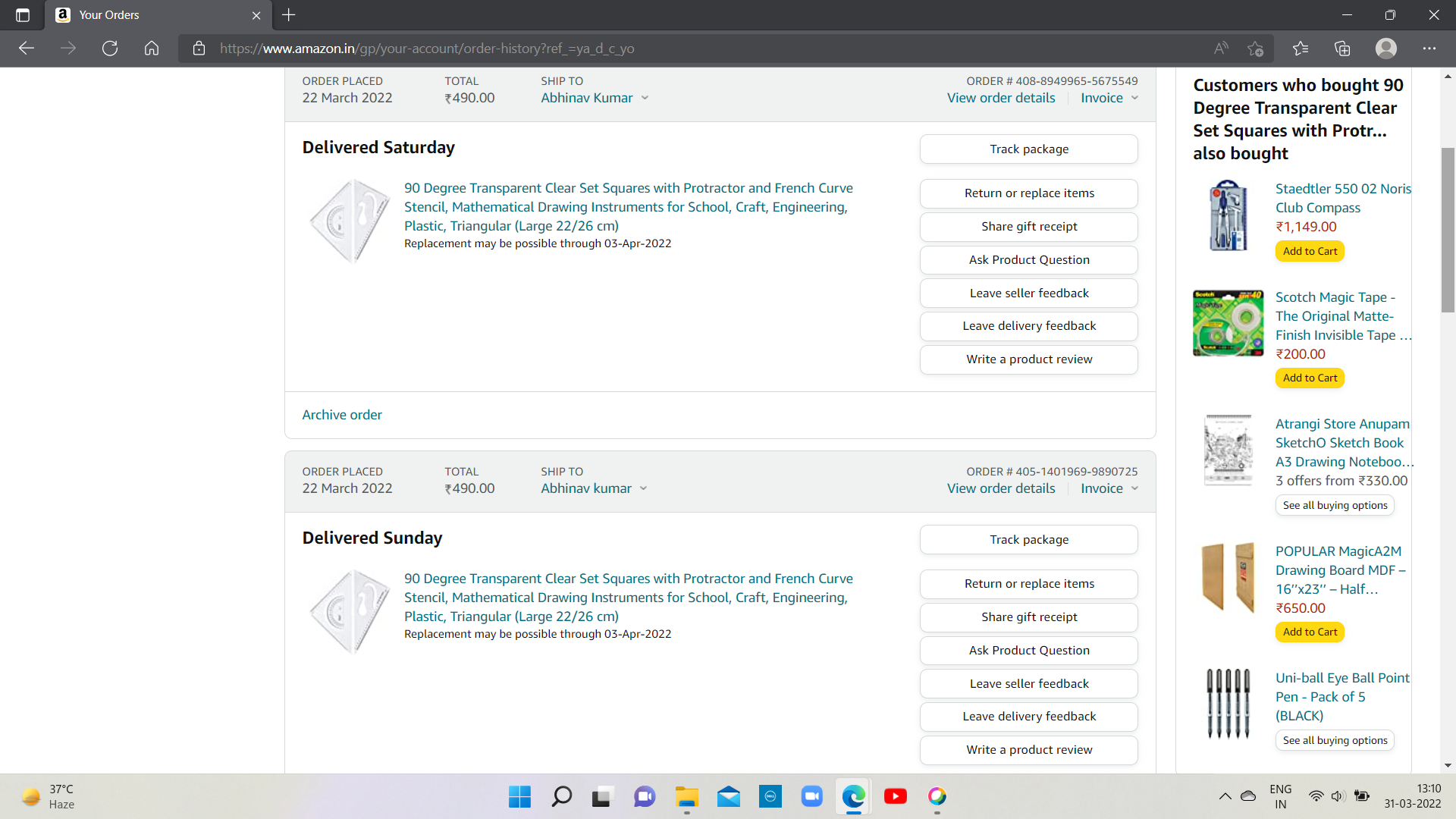Open Favorites star list icon
The width and height of the screenshot is (1456, 819).
point(1301,49)
